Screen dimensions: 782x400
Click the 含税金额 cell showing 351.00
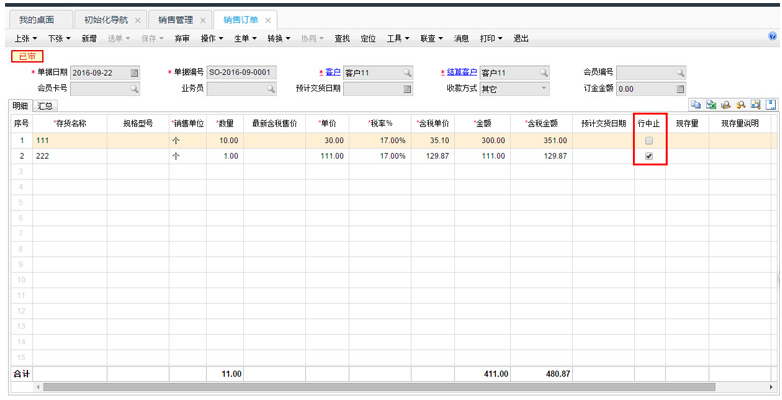541,141
